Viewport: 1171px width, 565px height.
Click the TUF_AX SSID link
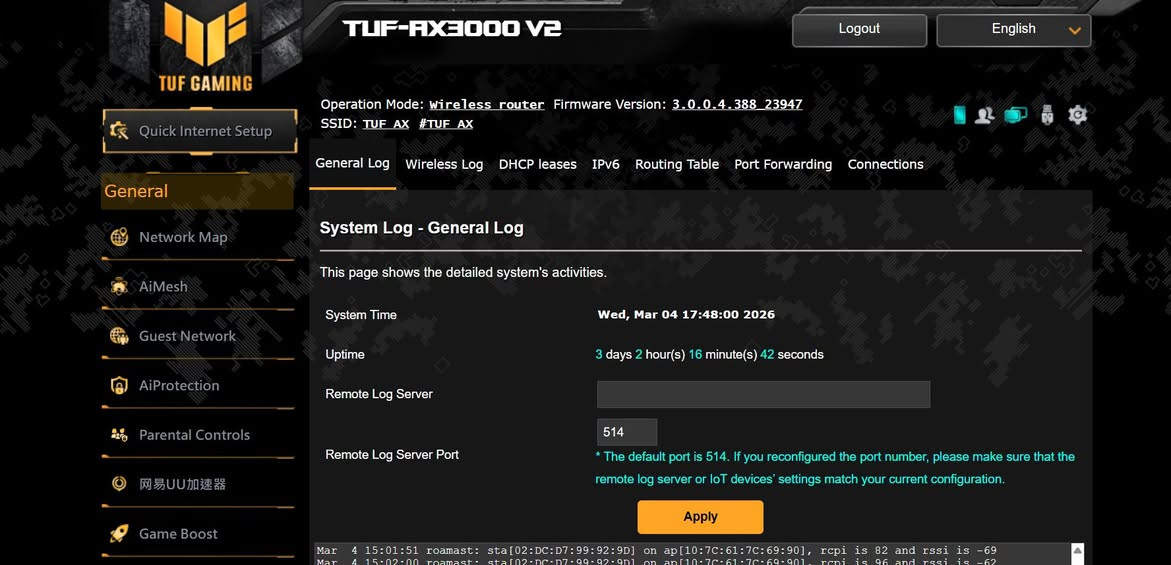coord(386,124)
